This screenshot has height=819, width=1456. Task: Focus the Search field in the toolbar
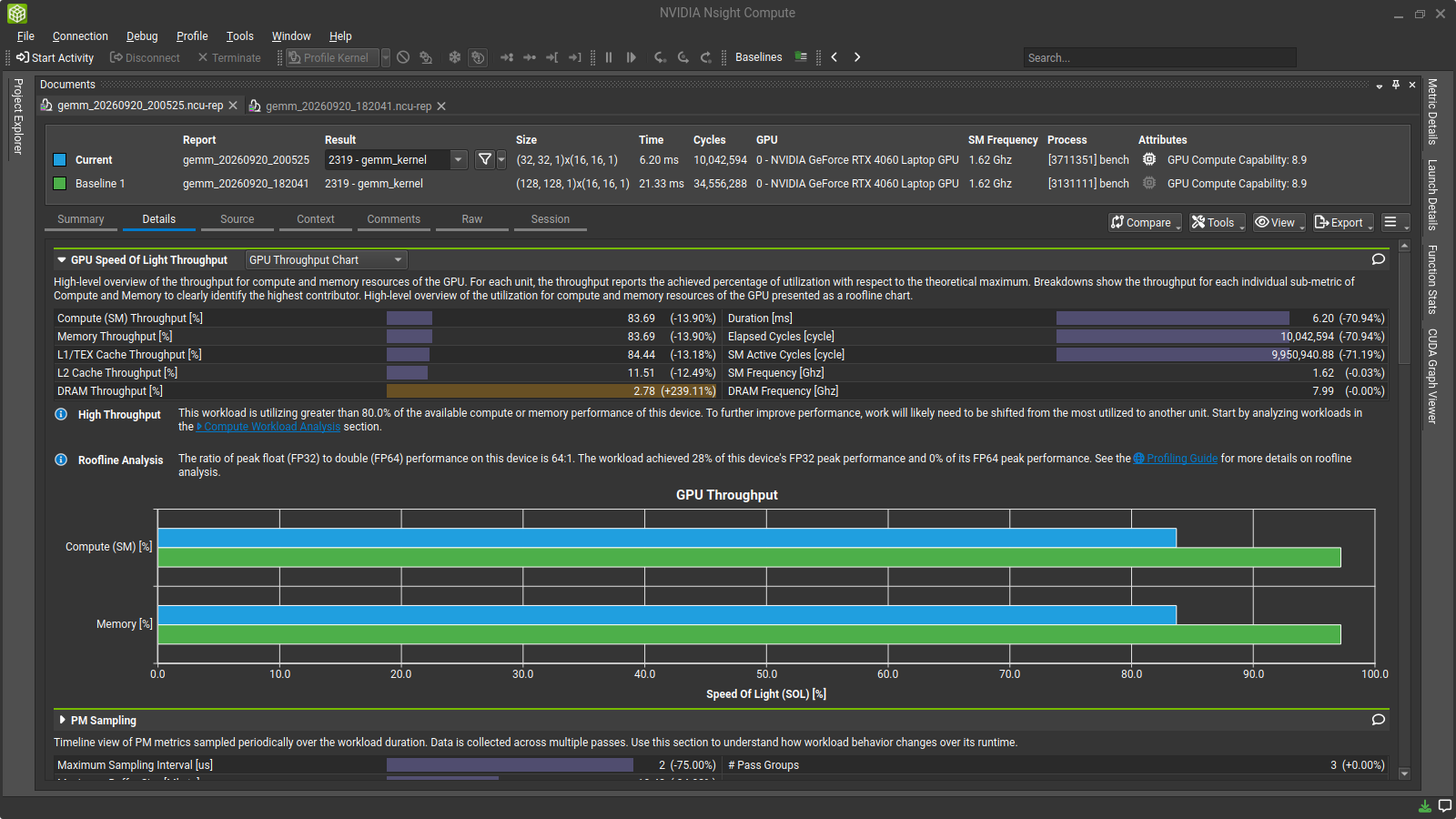pyautogui.click(x=1159, y=57)
